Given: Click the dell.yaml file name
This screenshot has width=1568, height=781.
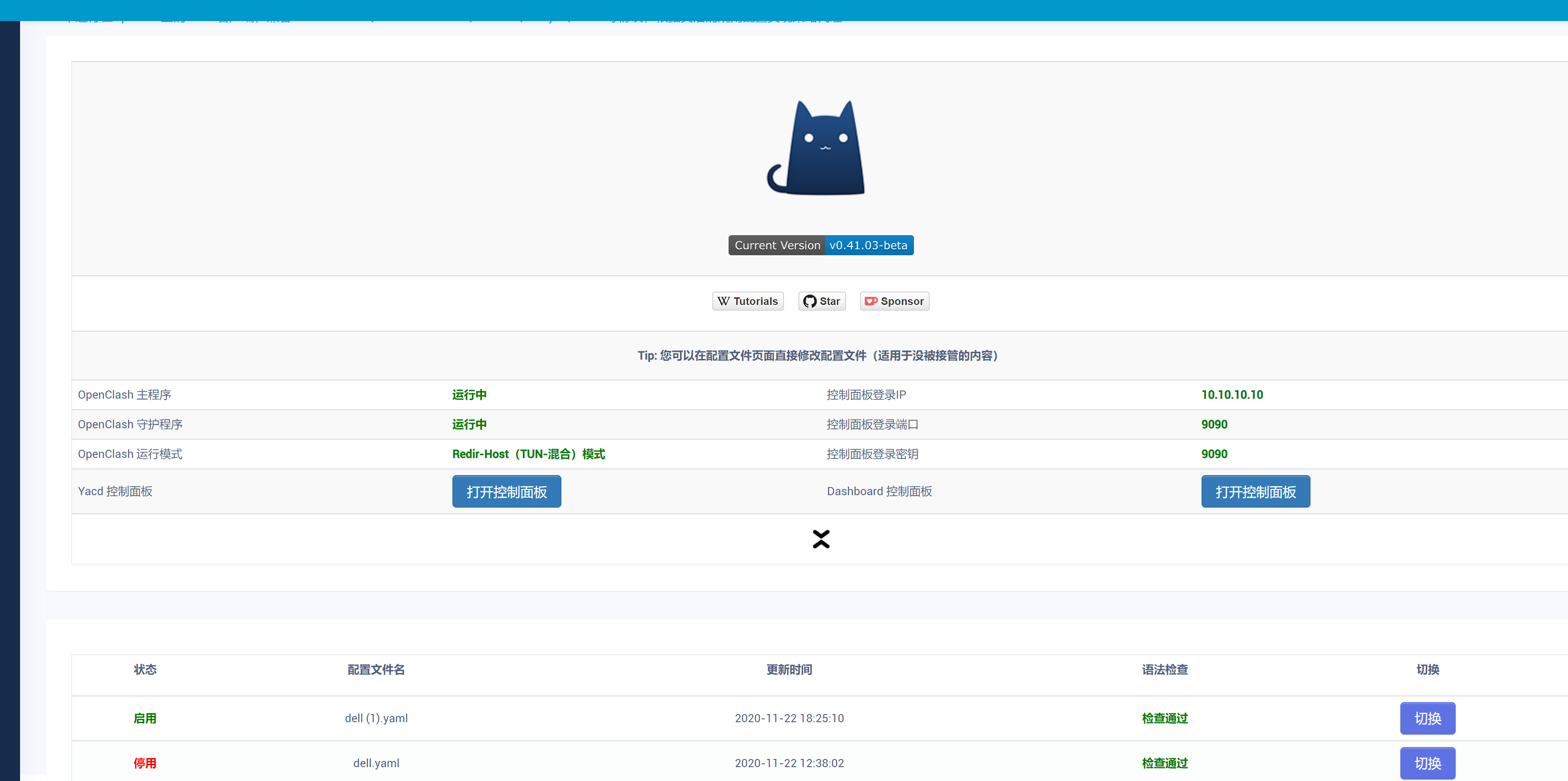Looking at the screenshot, I should (376, 763).
